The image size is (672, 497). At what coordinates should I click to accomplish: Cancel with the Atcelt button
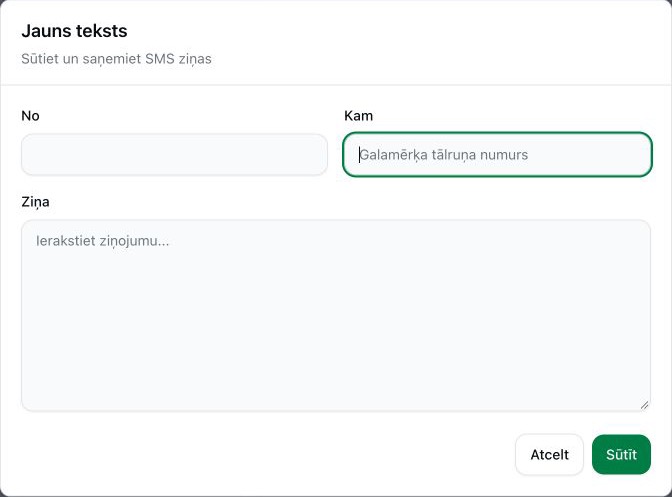549,455
